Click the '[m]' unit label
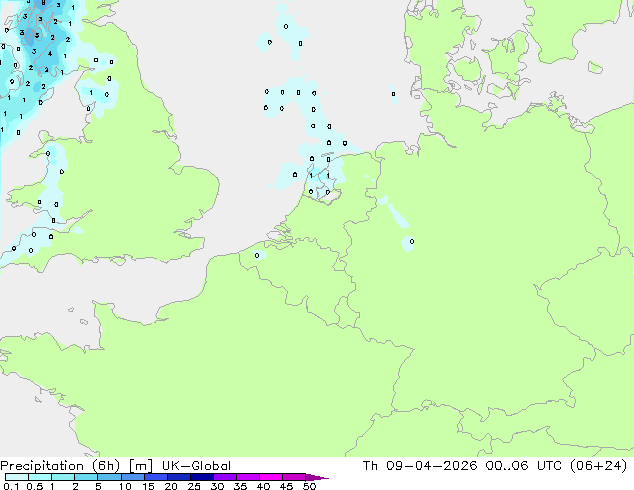 pyautogui.click(x=141, y=466)
